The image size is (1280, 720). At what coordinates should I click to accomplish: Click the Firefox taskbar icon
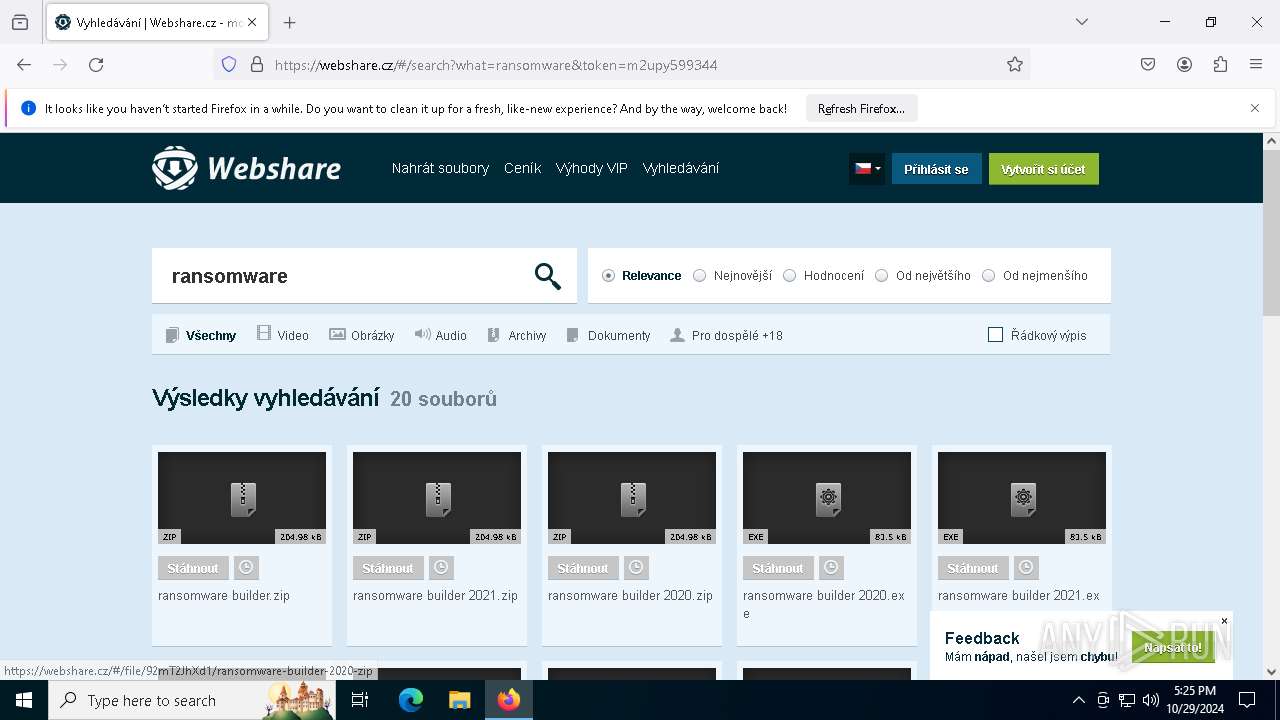pos(509,700)
